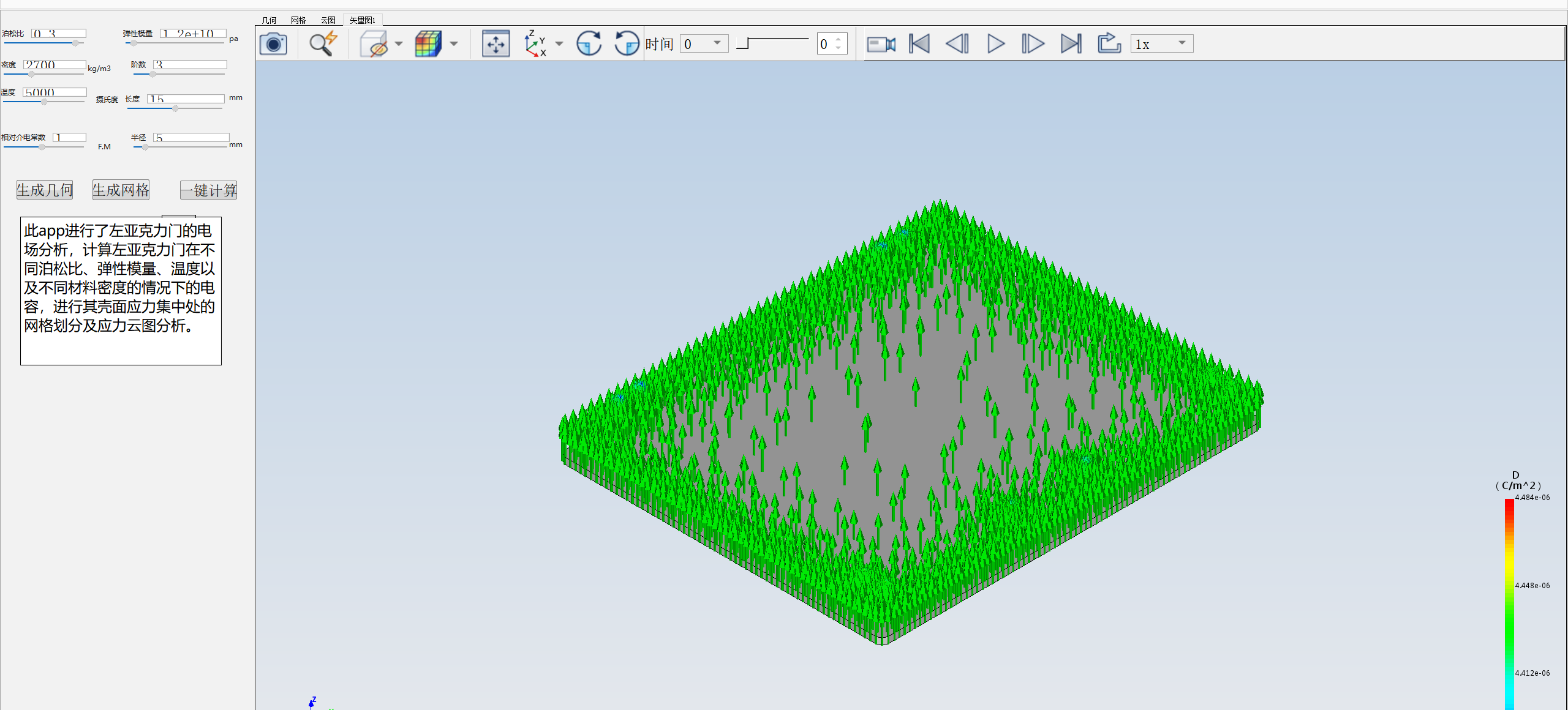Click the 泊松比 input field
This screenshot has height=710, width=1568.
tap(59, 34)
